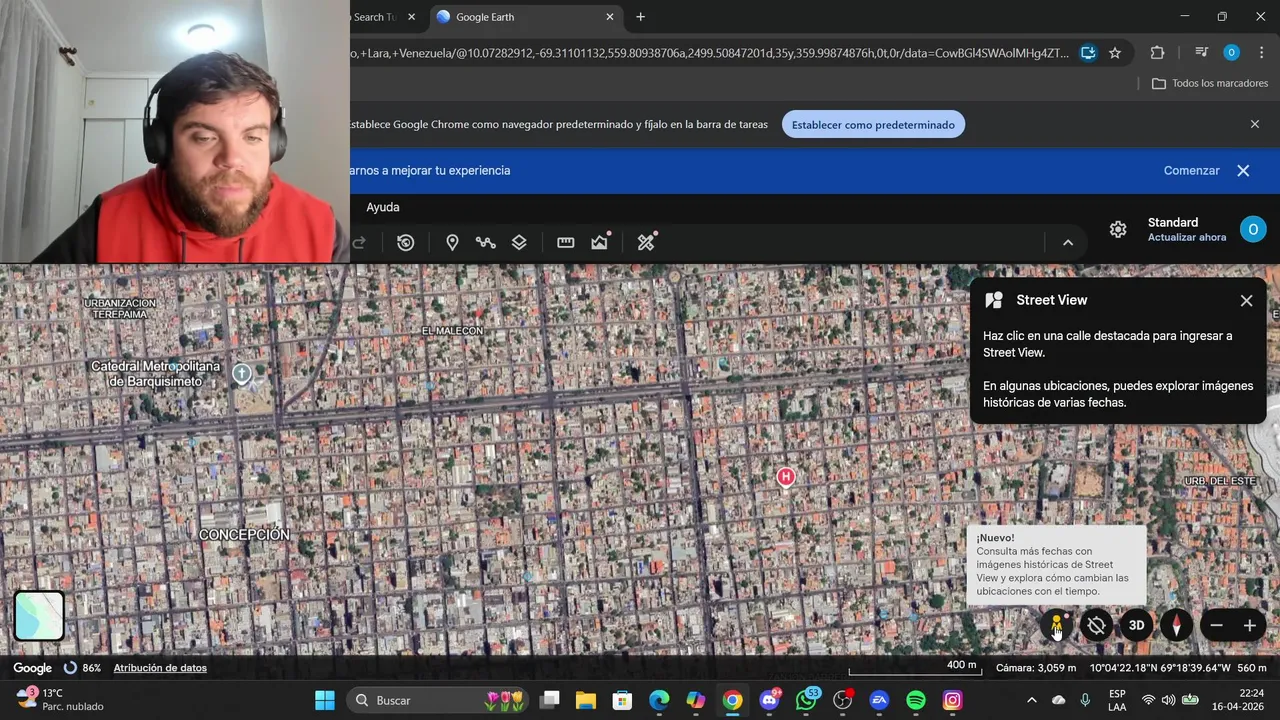
Task: Bookmark page with star icon
Action: (x=1115, y=53)
